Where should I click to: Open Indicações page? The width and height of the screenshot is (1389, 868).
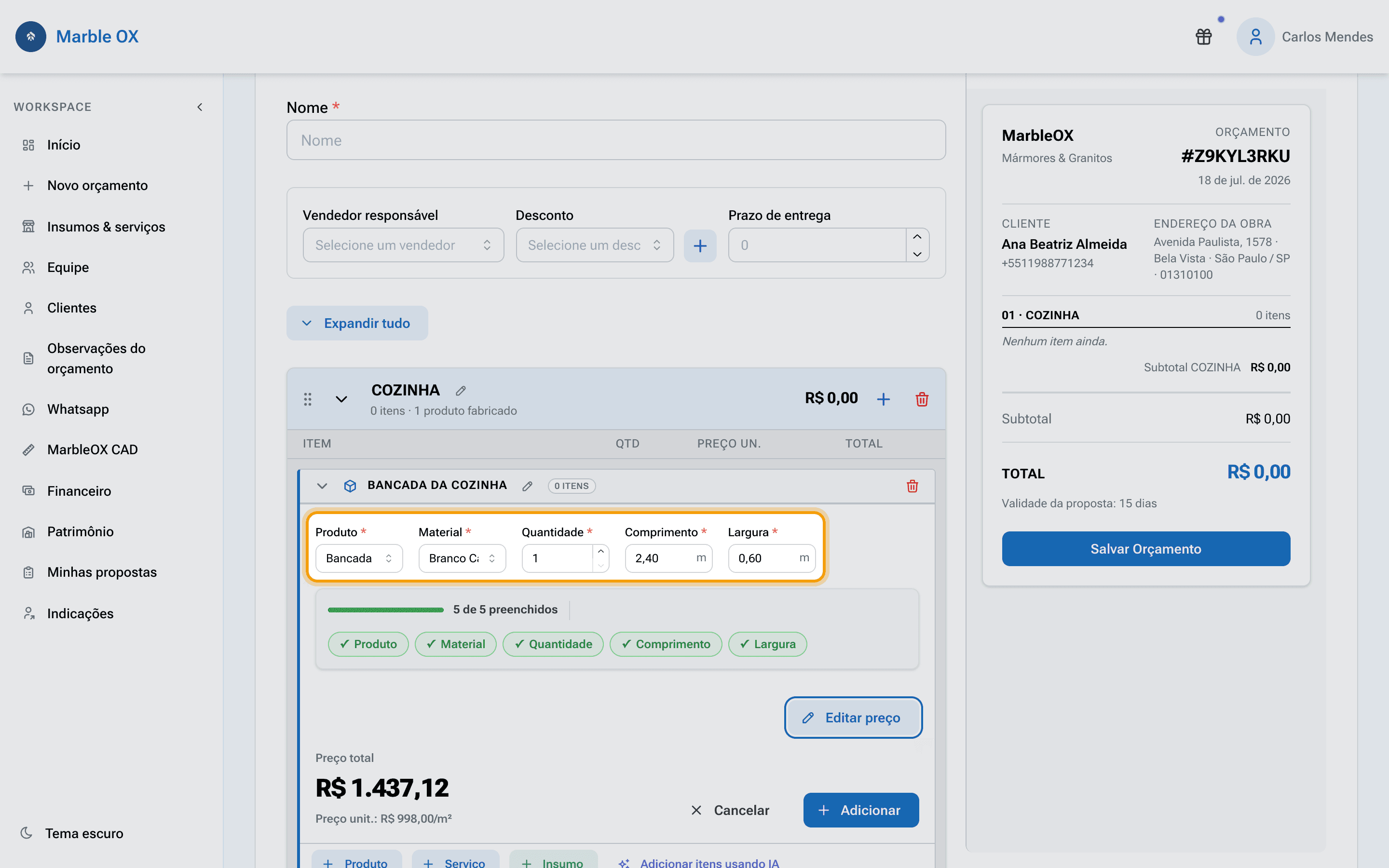coord(81,613)
